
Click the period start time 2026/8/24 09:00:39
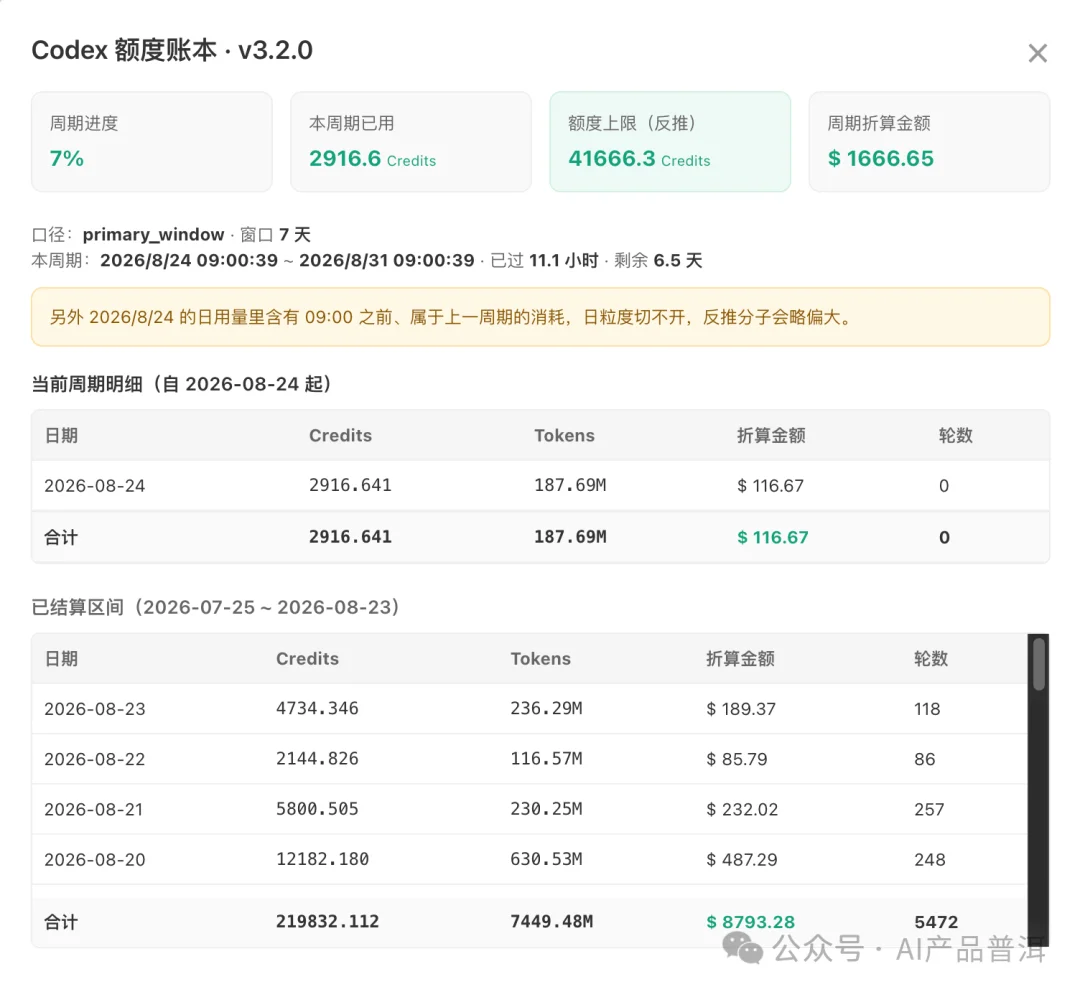click(x=189, y=260)
